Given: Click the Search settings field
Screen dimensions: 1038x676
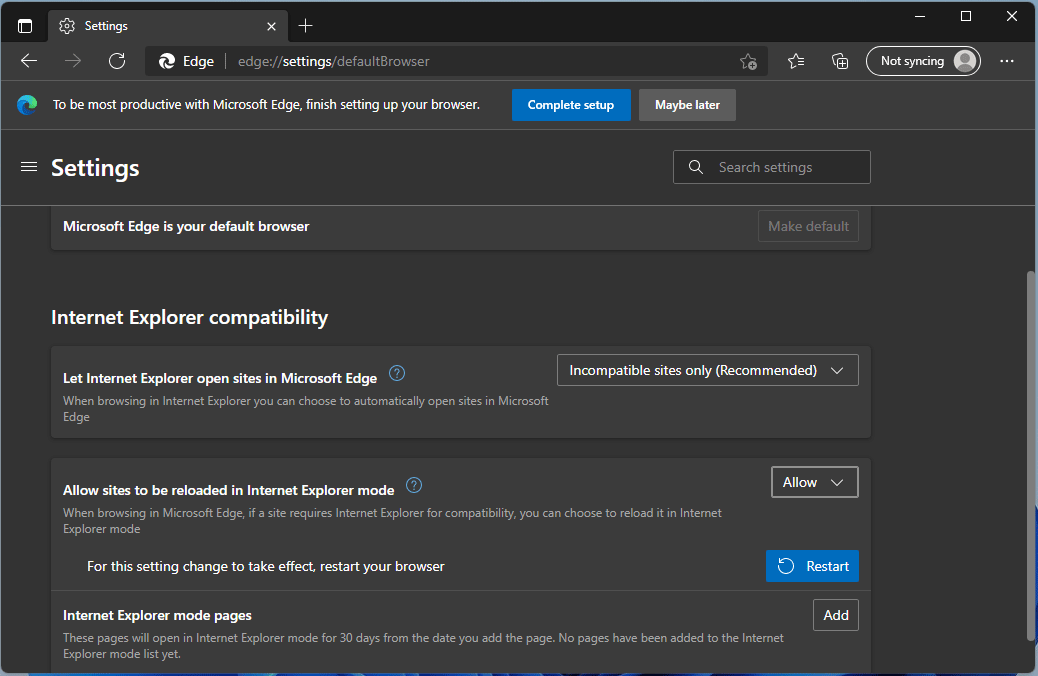Looking at the screenshot, I should coord(771,167).
